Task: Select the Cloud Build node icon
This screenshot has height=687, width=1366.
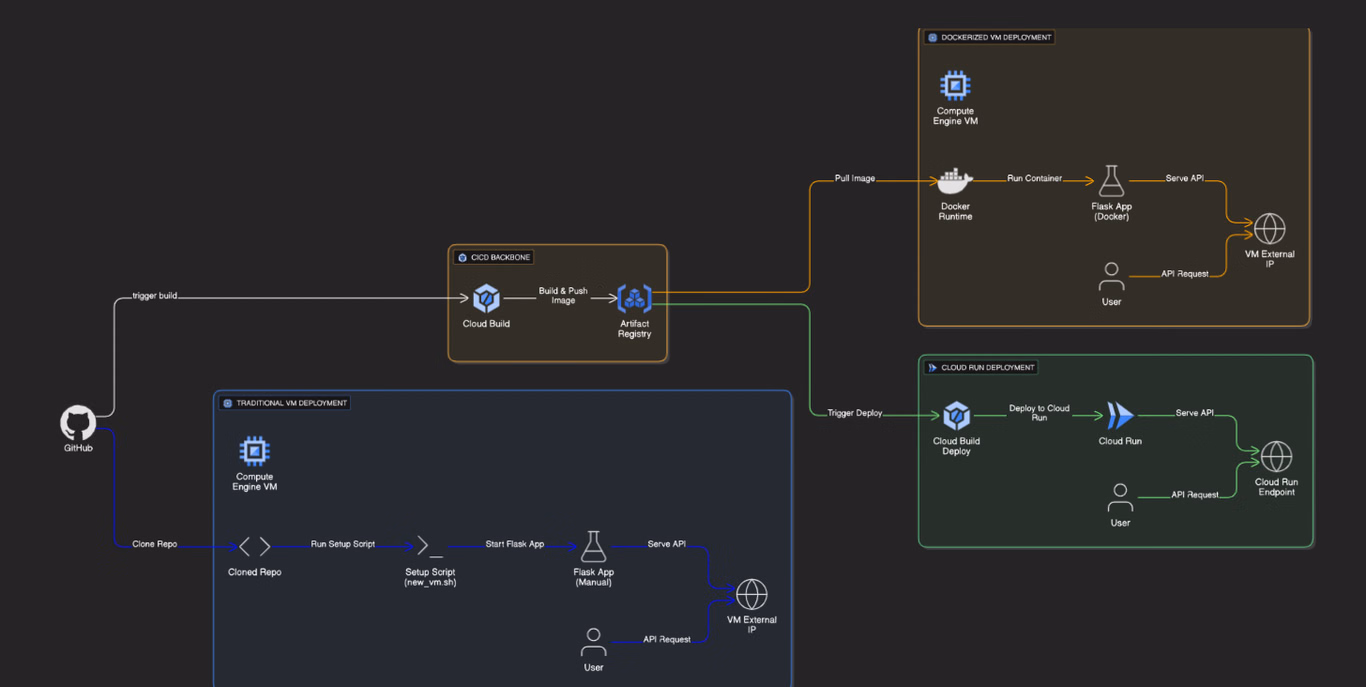Action: tap(486, 298)
